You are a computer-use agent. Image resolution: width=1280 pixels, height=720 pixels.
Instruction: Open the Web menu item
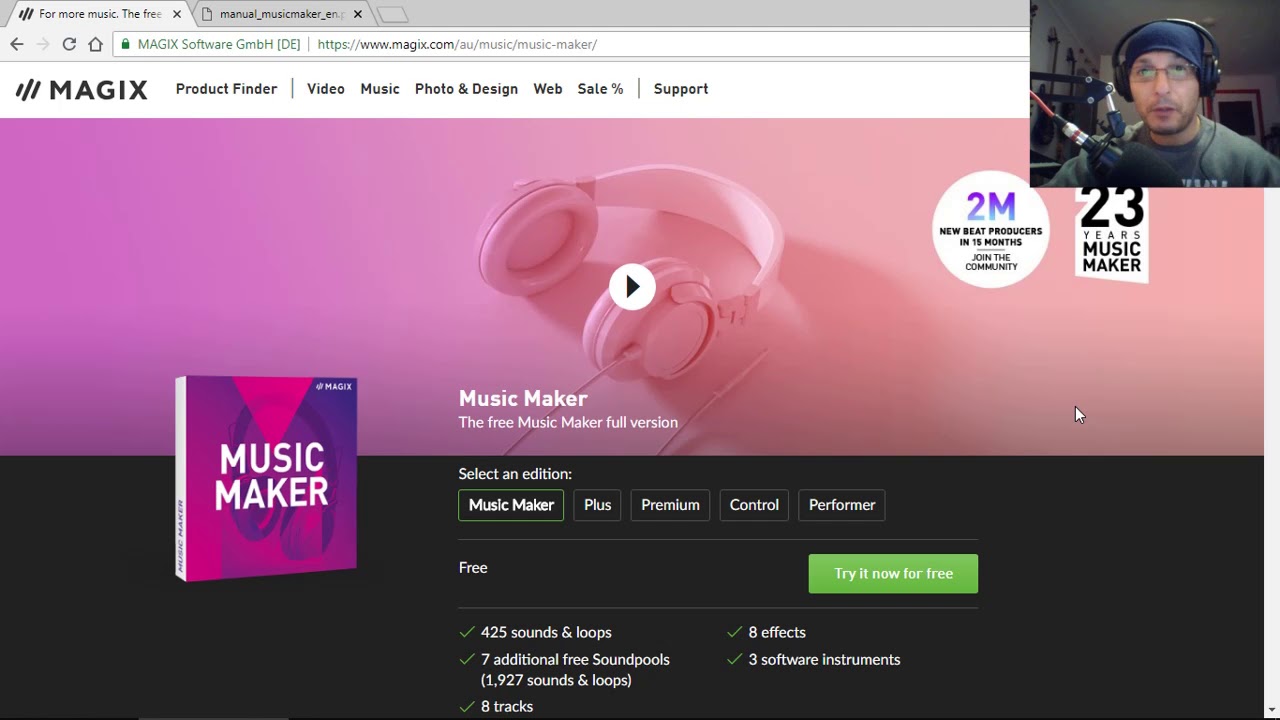tap(548, 89)
